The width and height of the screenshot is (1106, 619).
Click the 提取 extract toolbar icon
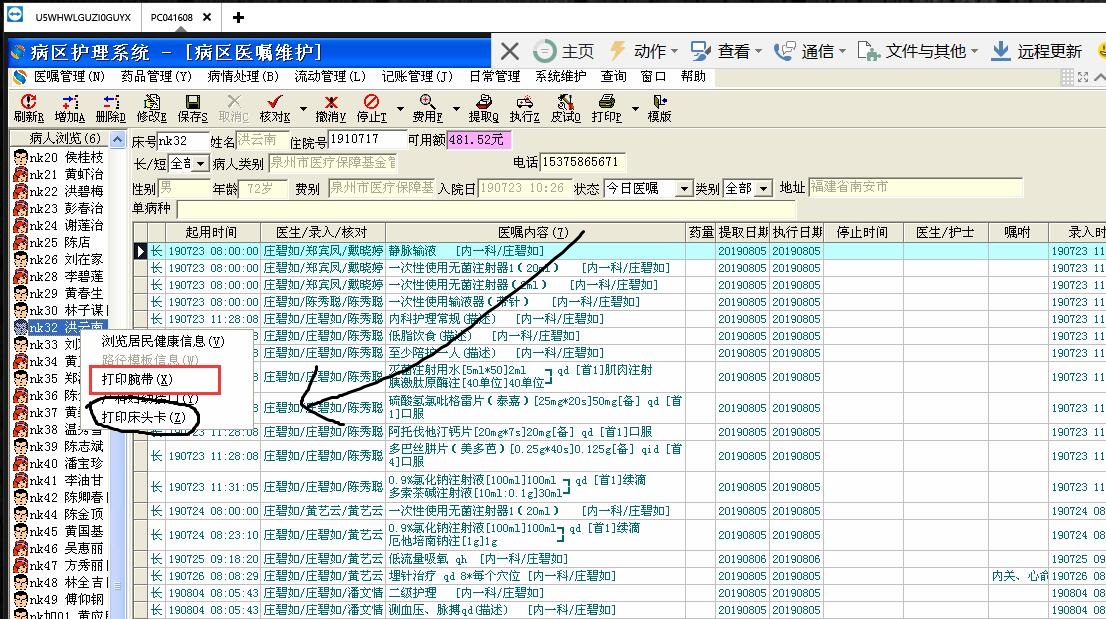(x=483, y=108)
